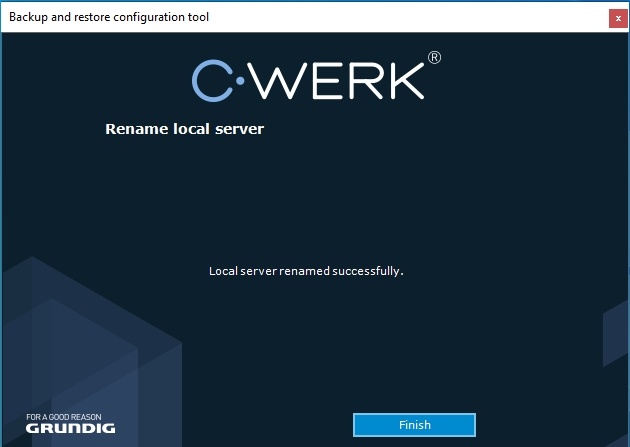Click the letter W in the logo
Image resolution: width=630 pixels, height=447 pixels.
pyautogui.click(x=274, y=81)
